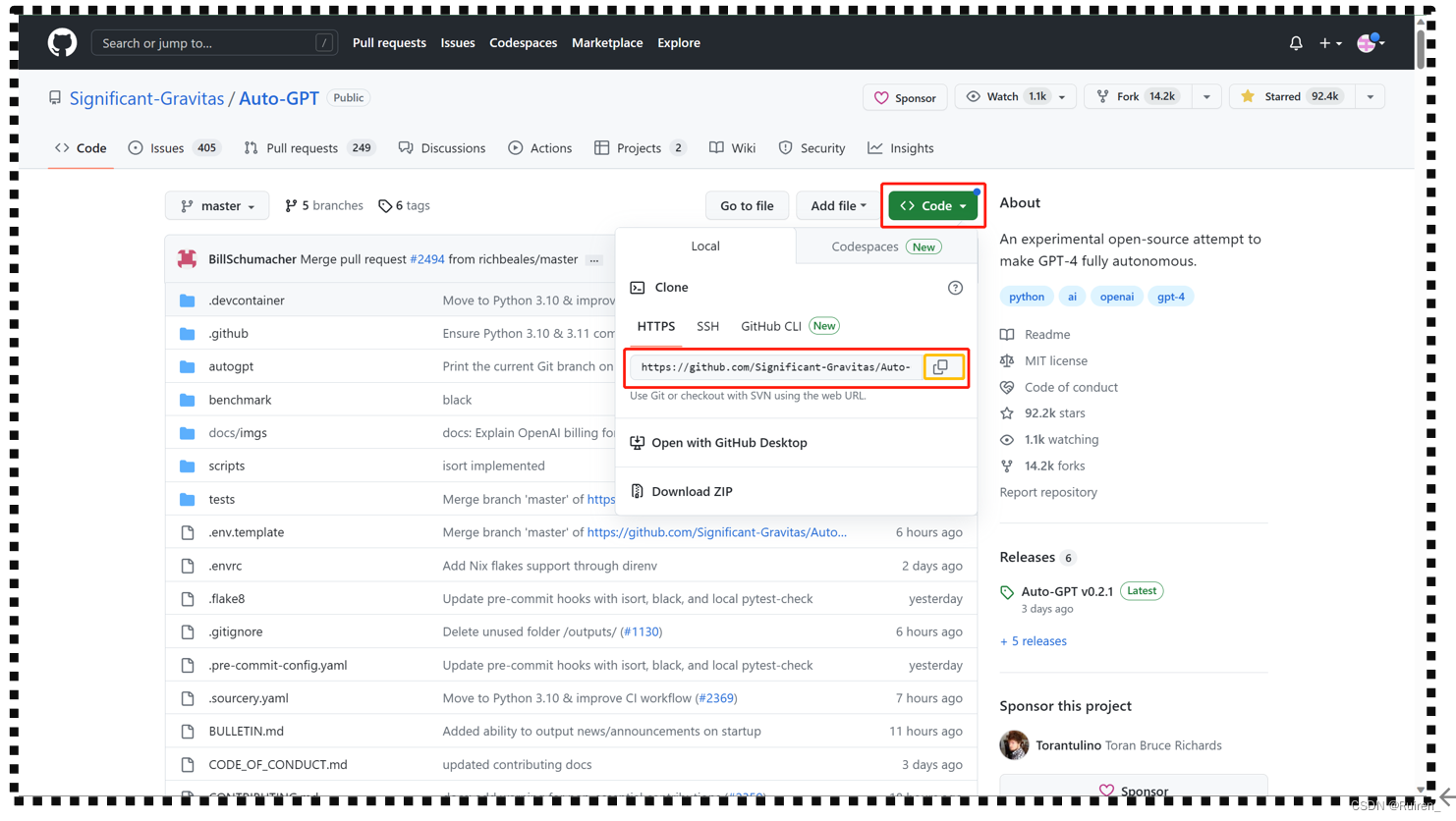The width and height of the screenshot is (1456, 821).
Task: Click the + 5 releases link
Action: 1034,641
